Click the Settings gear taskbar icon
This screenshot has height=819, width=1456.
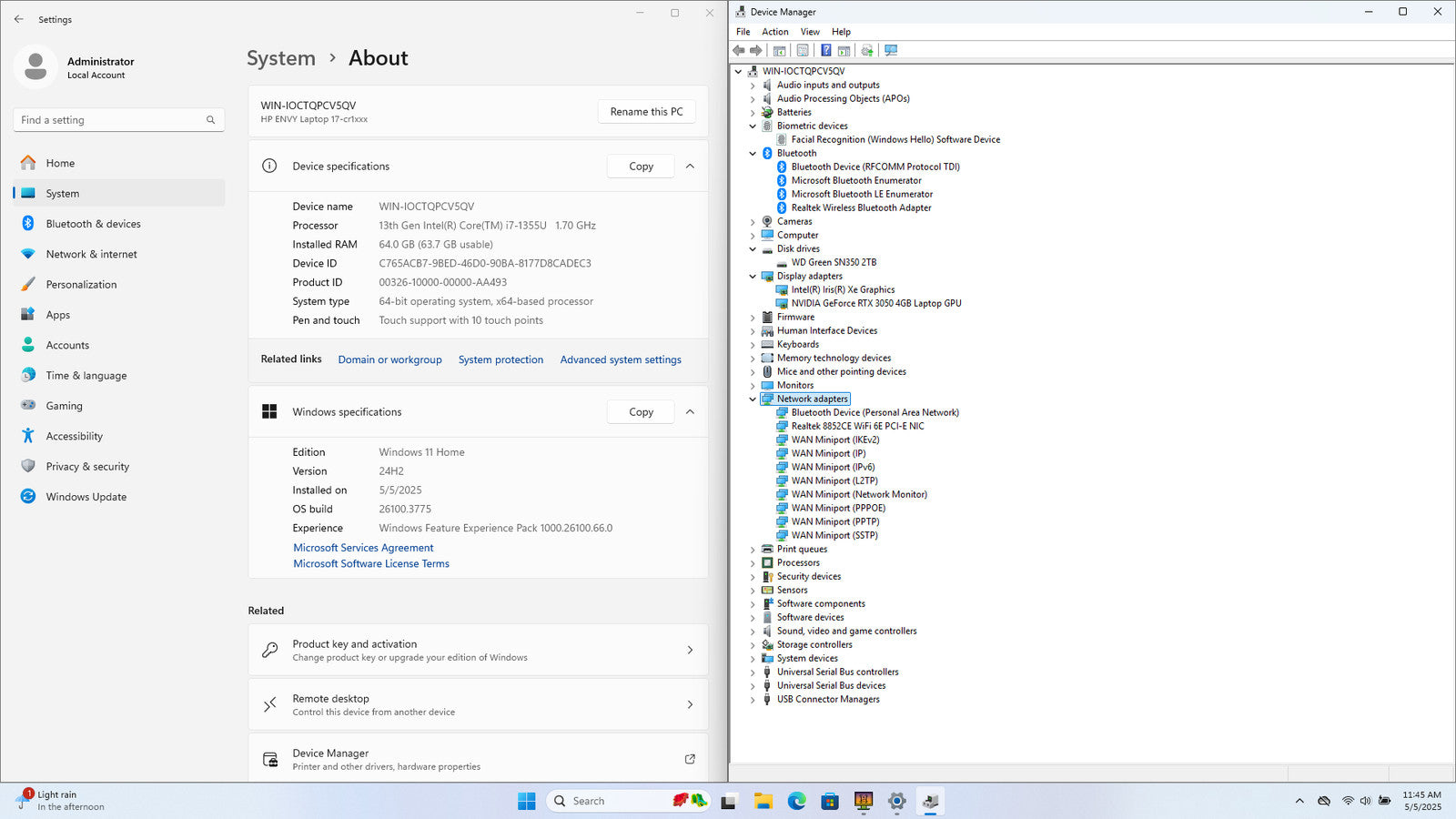(897, 801)
